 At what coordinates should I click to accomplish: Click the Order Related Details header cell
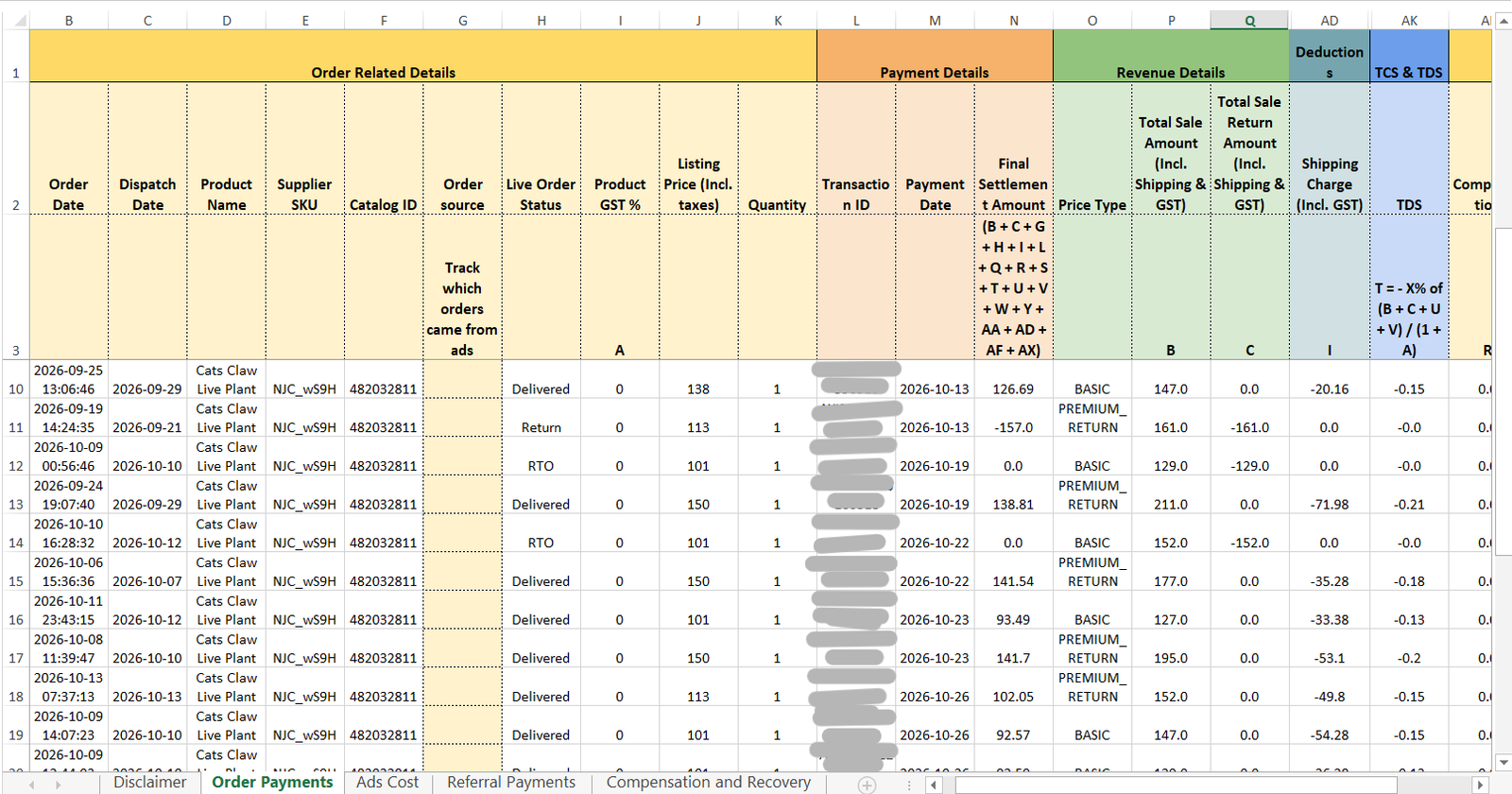pos(423,56)
